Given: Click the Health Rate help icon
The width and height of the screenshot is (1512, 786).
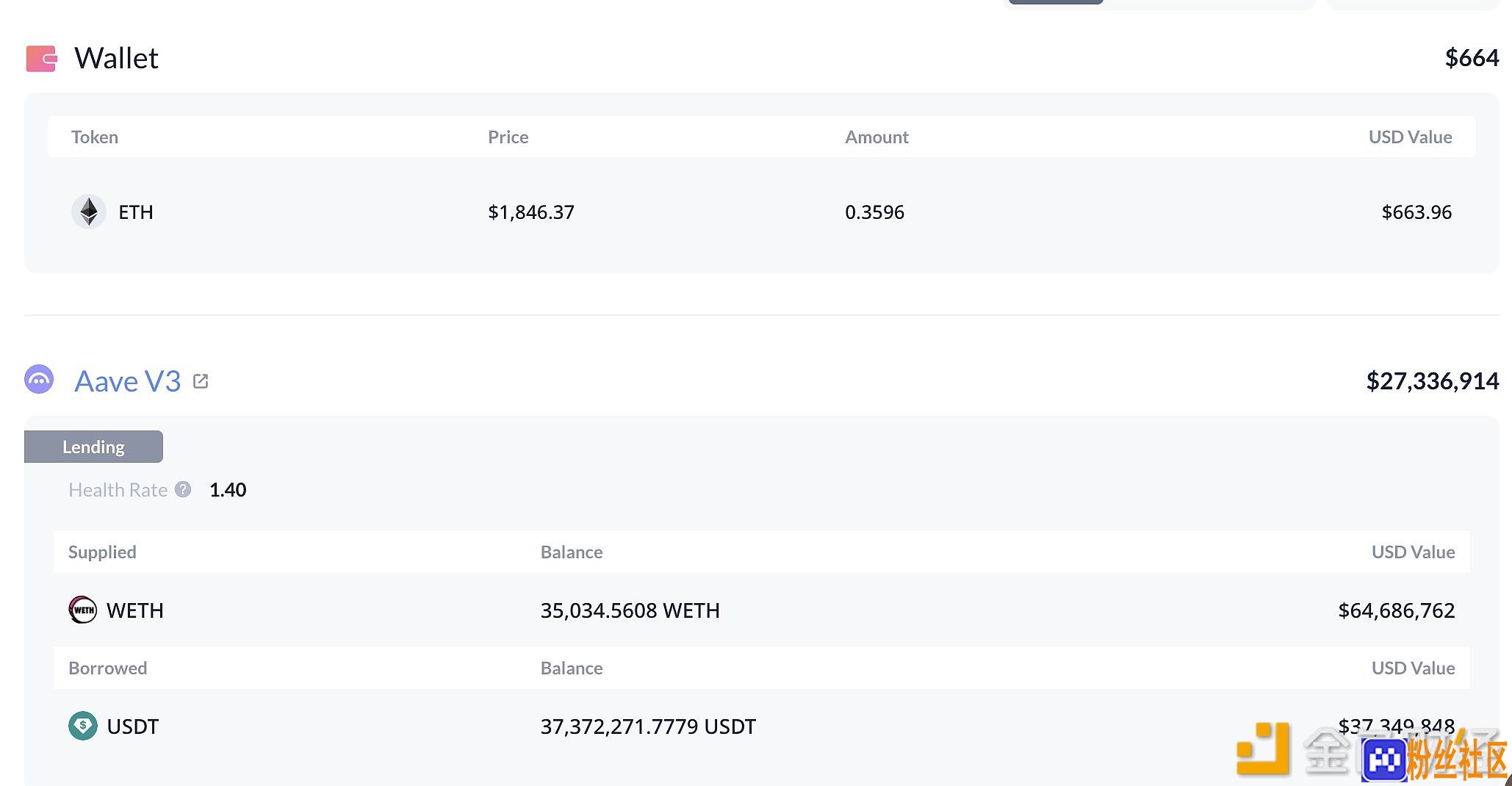Looking at the screenshot, I should coord(183,489).
